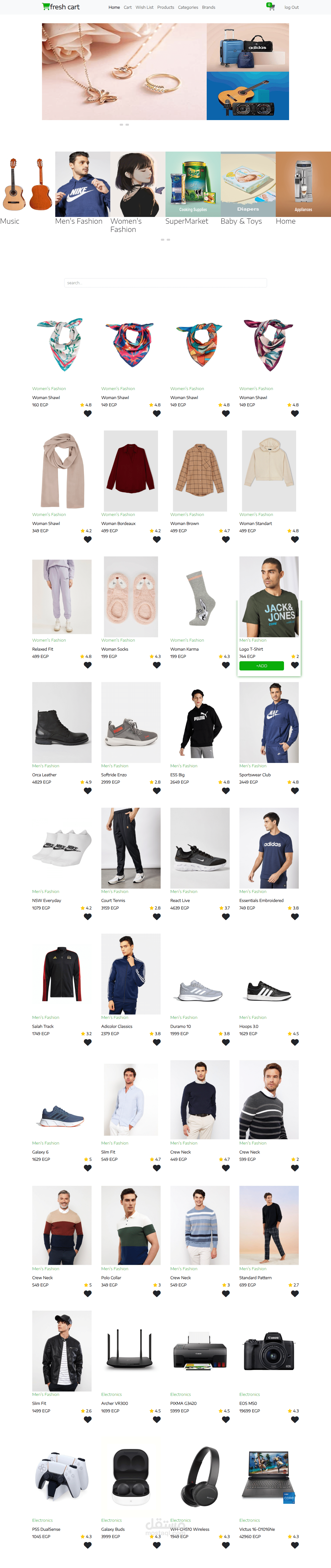Go to Brands in navigation bar
331x1568 pixels.
(x=208, y=7)
